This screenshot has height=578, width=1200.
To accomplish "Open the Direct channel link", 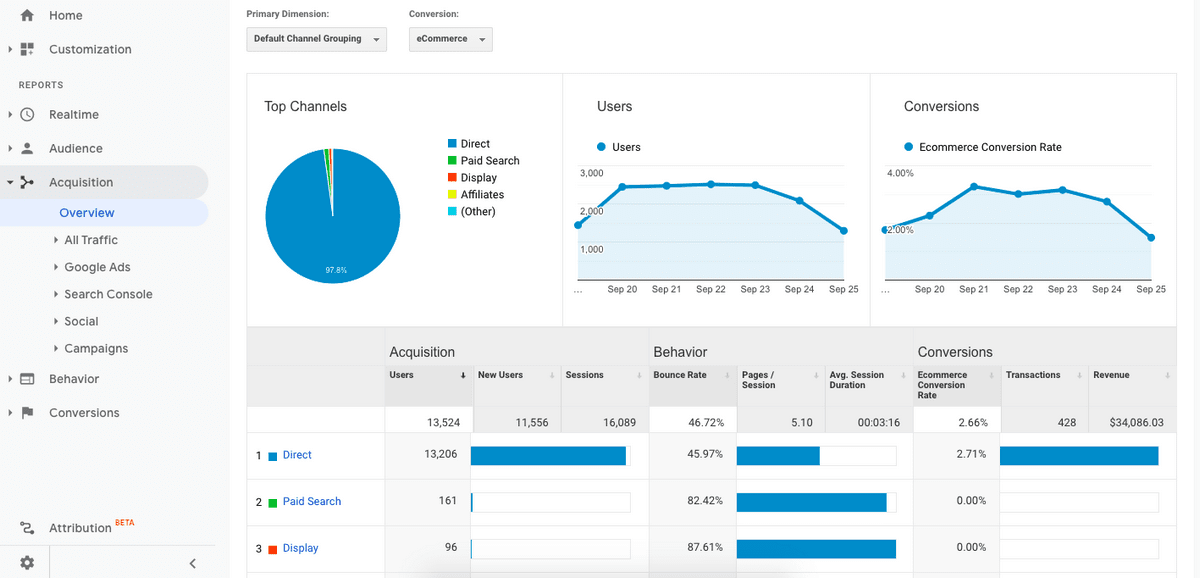I will (x=297, y=455).
